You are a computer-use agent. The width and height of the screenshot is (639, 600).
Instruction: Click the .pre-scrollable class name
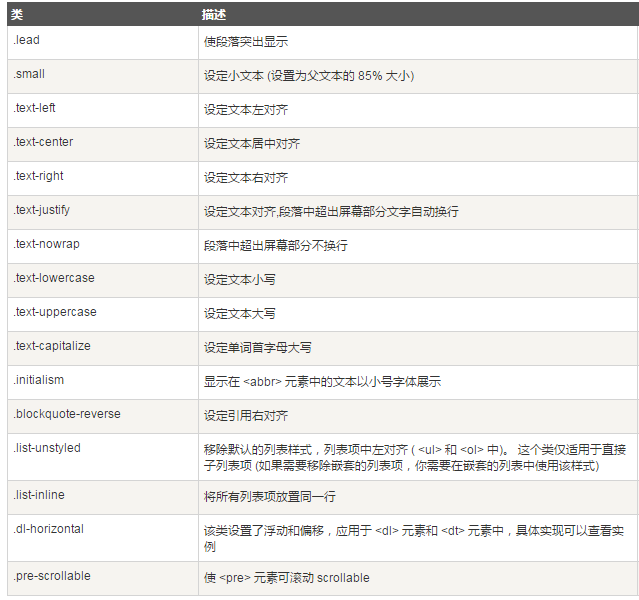point(52,576)
